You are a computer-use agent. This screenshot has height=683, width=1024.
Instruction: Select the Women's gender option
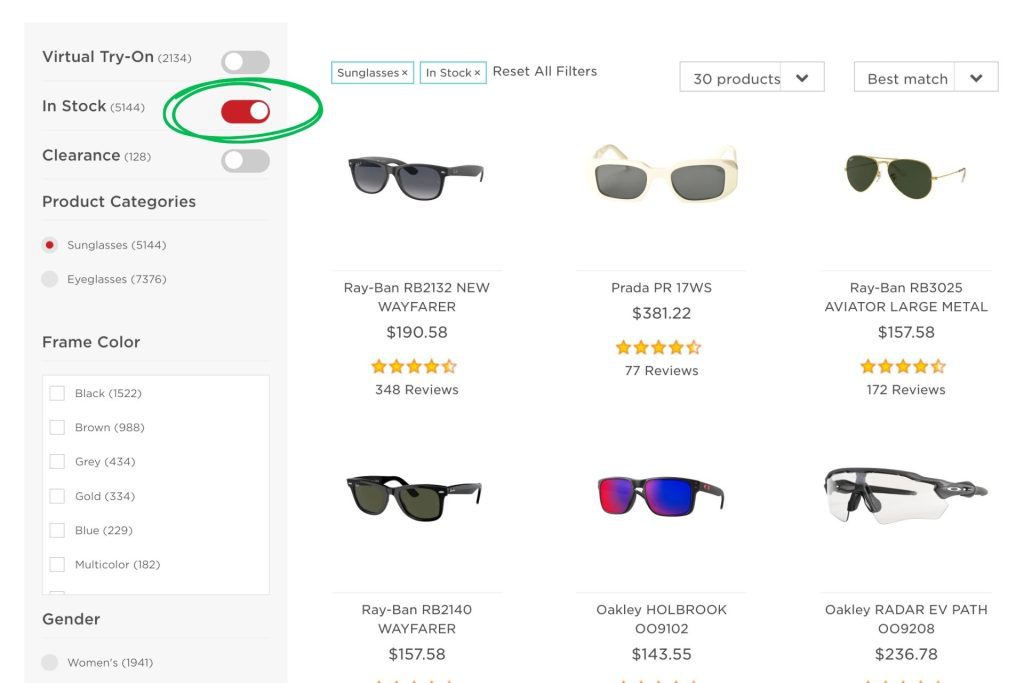pos(50,662)
